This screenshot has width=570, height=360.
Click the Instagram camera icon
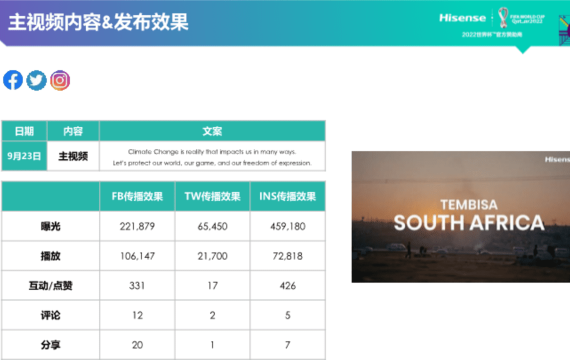[60, 80]
